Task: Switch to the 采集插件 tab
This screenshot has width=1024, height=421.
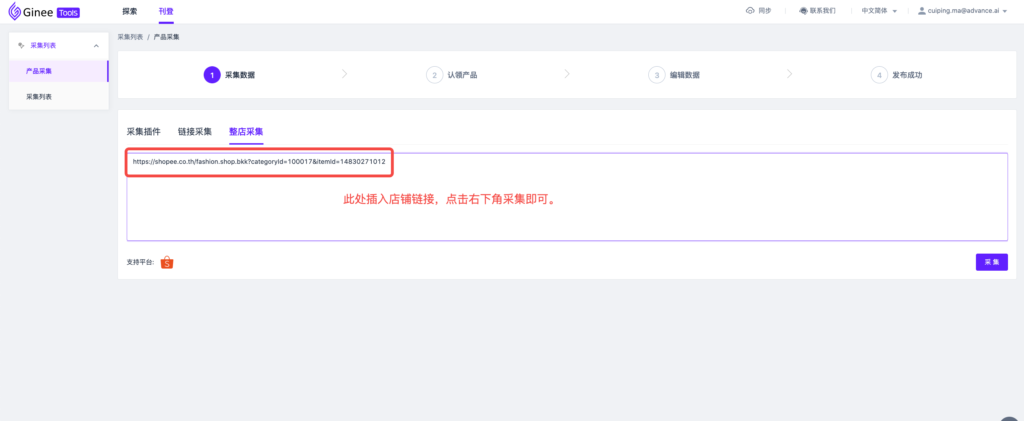Action: 143,131
